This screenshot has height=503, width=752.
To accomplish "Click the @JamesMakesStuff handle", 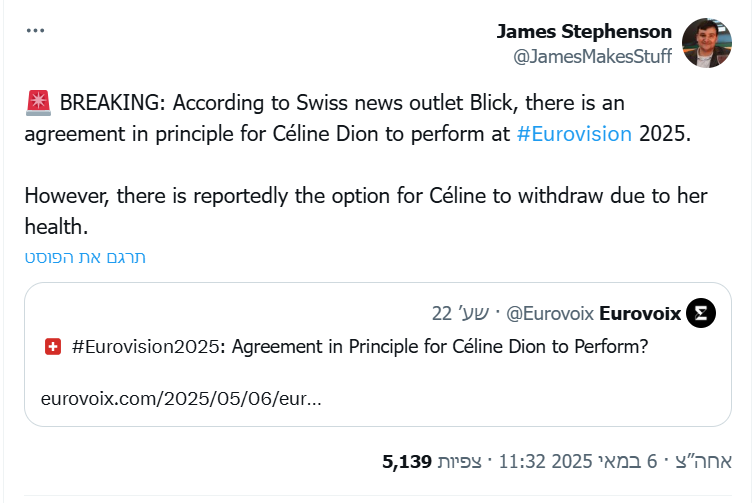I will click(592, 57).
